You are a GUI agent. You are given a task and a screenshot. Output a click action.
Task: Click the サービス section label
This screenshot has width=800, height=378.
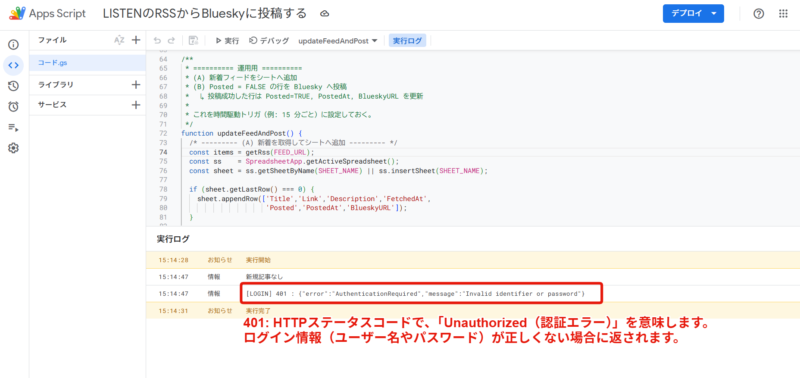tap(52, 105)
